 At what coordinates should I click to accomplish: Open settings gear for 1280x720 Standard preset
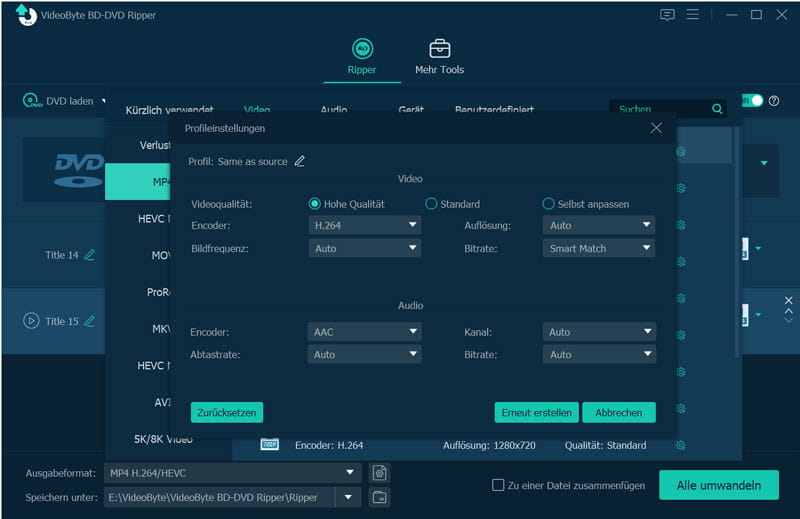(x=681, y=445)
